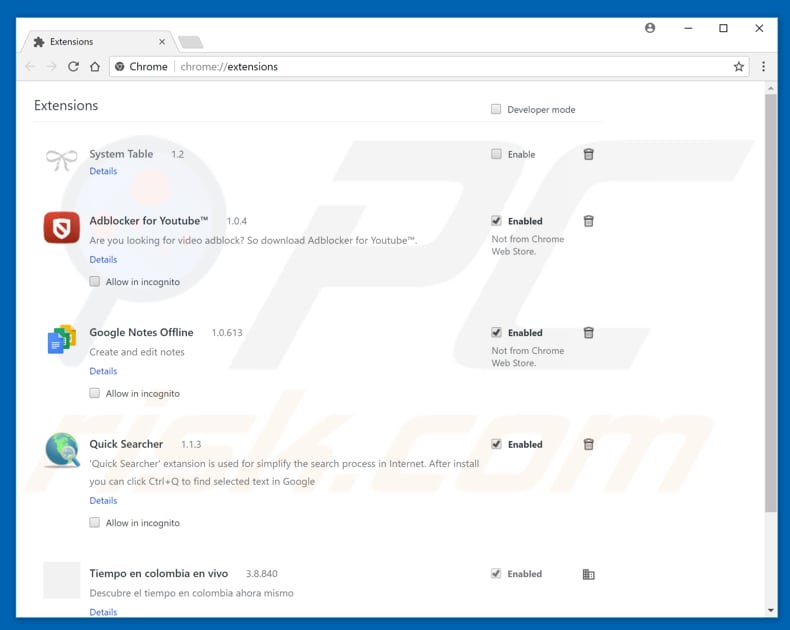This screenshot has width=790, height=630.
Task: Click the vertical scrollbar thumb
Action: [x=770, y=302]
